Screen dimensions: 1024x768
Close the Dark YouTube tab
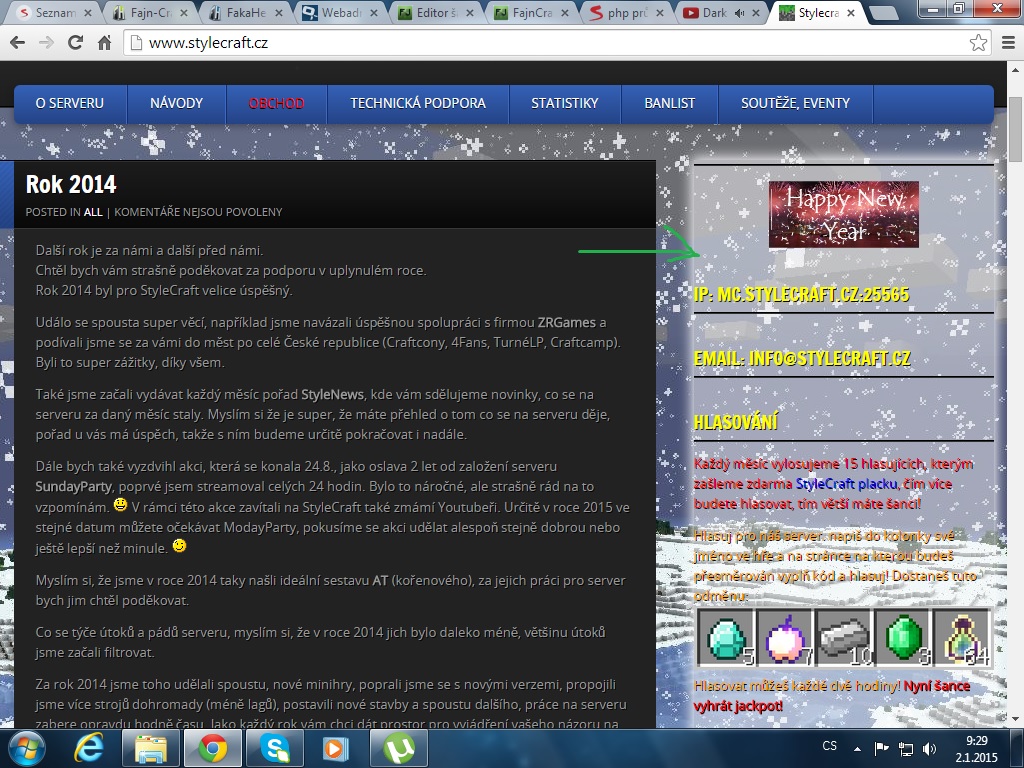756,12
